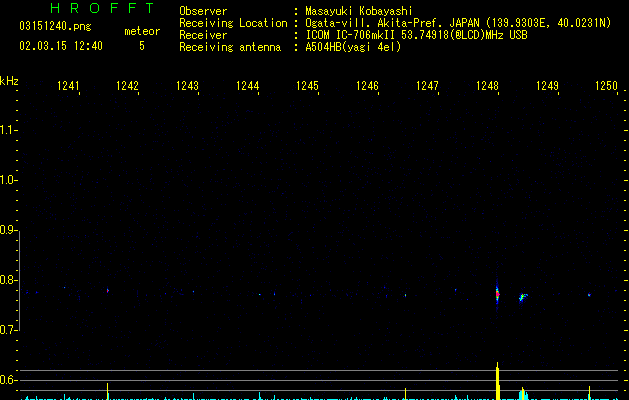Select the file name 03151240.png
Screen dimensions: 629x400
coord(55,27)
